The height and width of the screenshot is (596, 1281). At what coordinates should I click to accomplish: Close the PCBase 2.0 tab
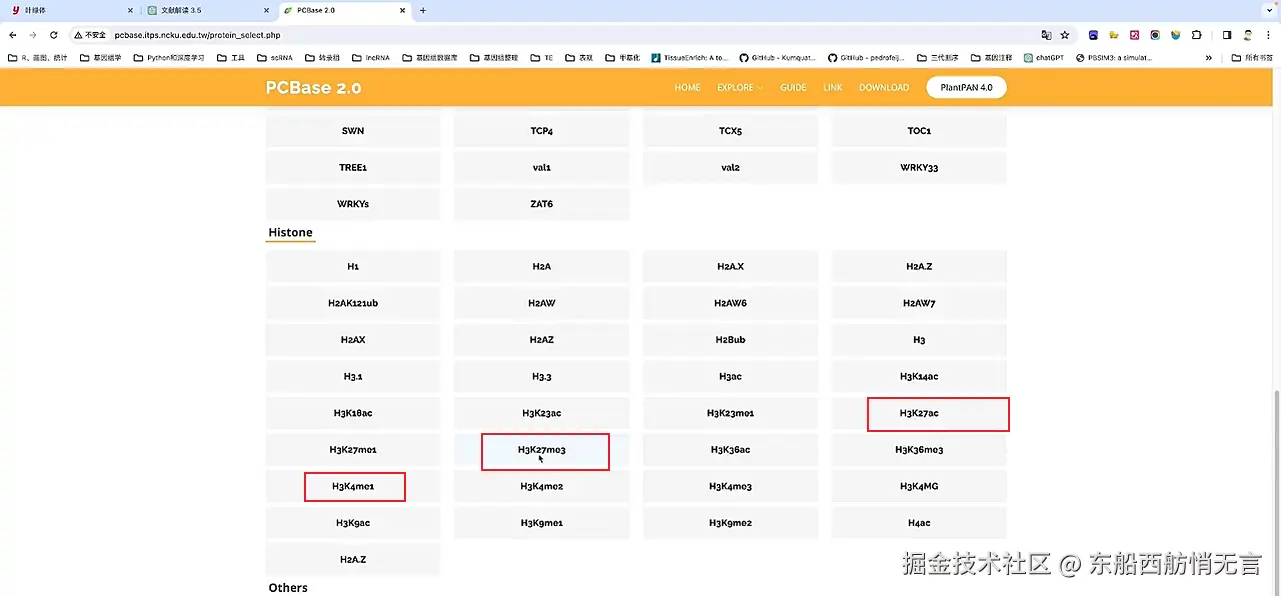(403, 10)
